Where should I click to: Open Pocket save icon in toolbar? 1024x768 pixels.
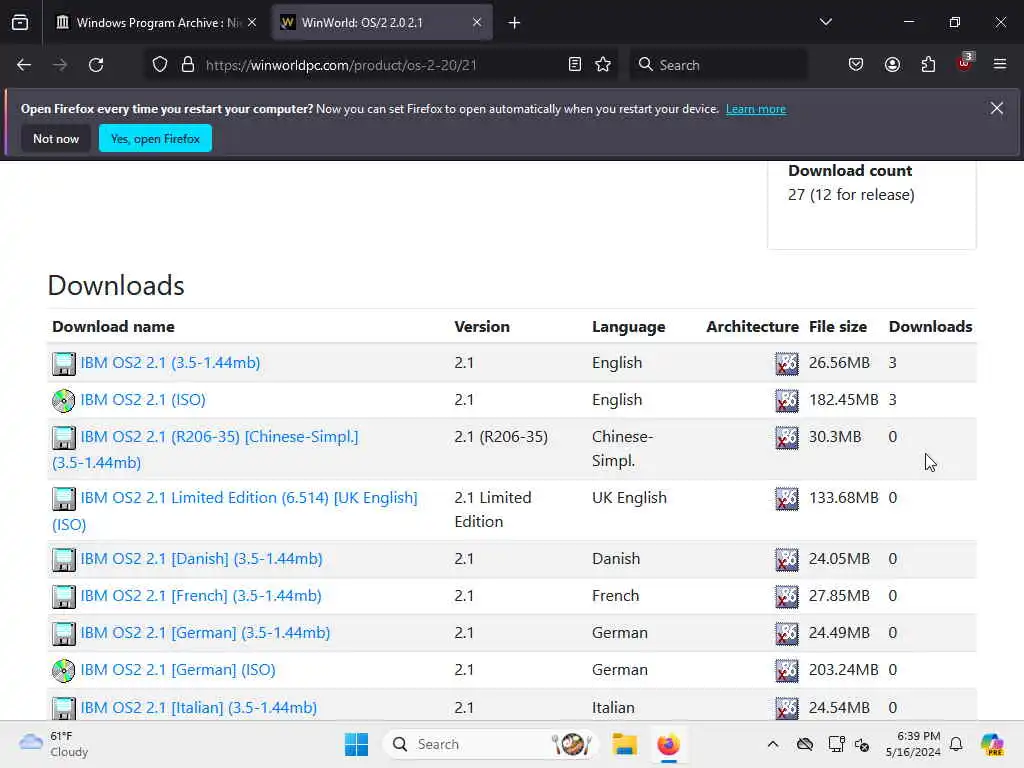[x=856, y=65]
